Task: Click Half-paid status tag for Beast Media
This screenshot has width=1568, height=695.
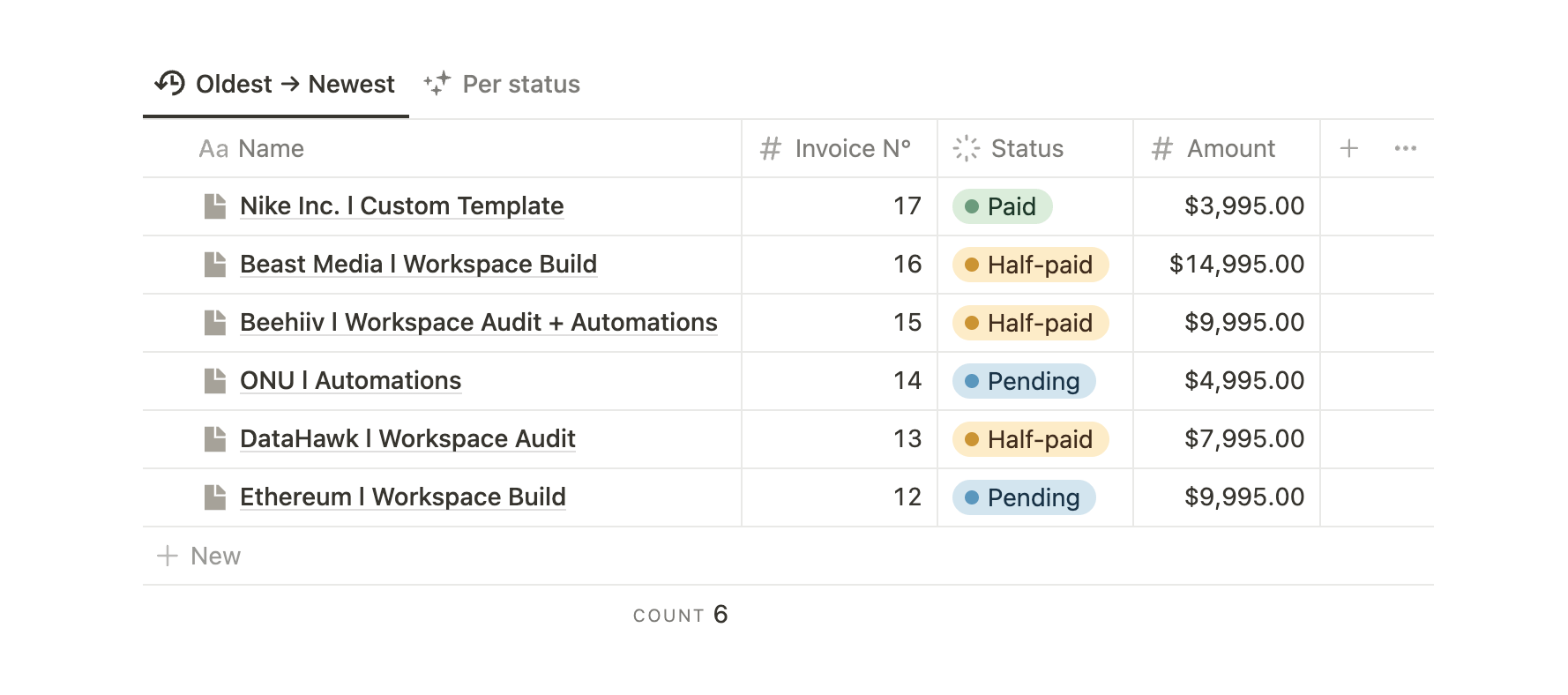Action: pos(1030,265)
